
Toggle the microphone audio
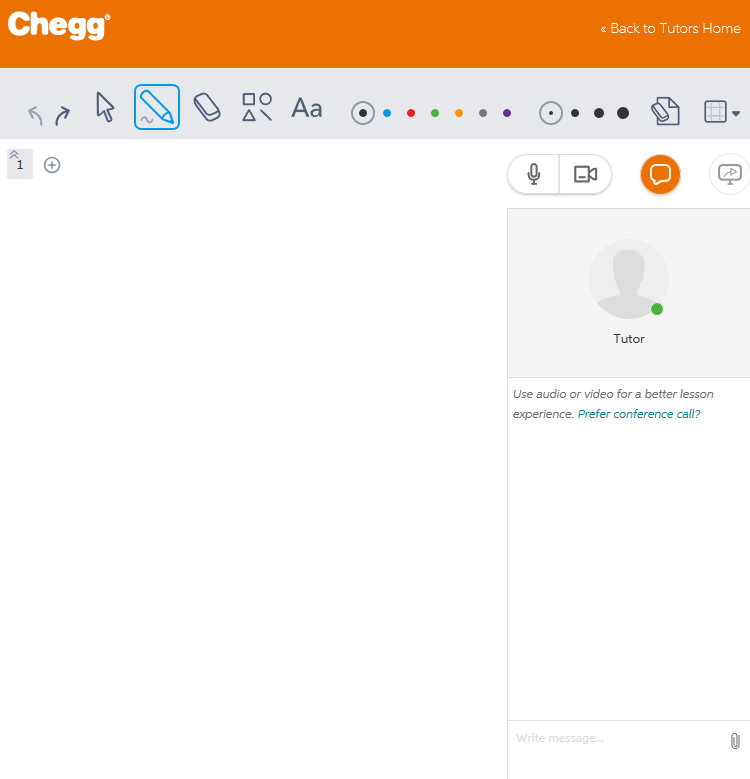[534, 174]
